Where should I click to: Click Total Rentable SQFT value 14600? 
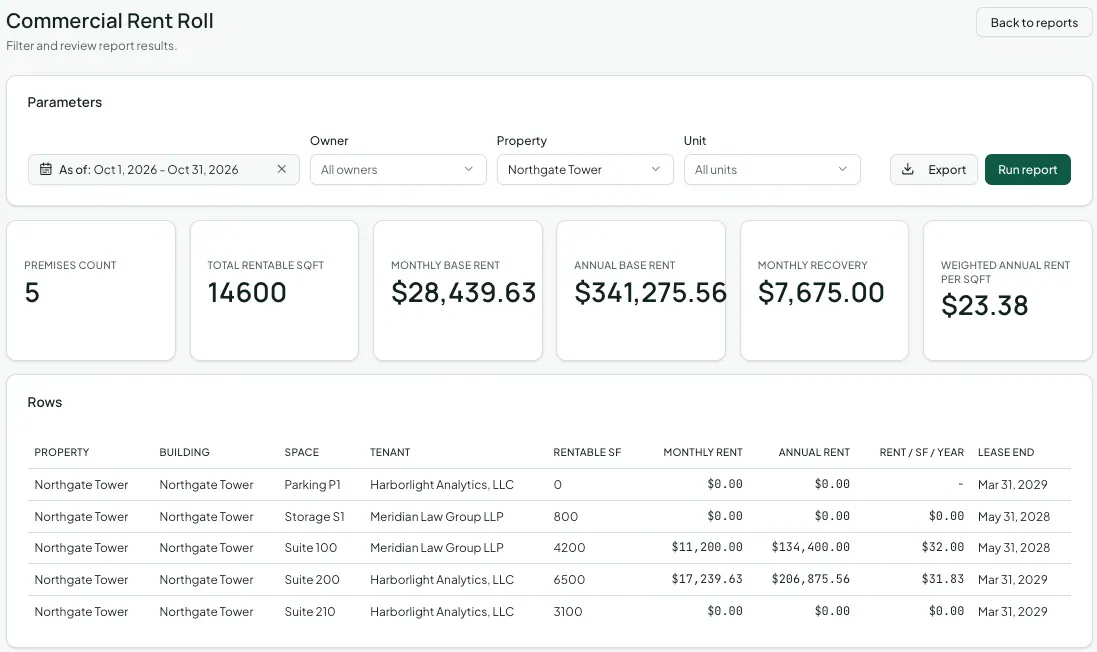coord(247,292)
